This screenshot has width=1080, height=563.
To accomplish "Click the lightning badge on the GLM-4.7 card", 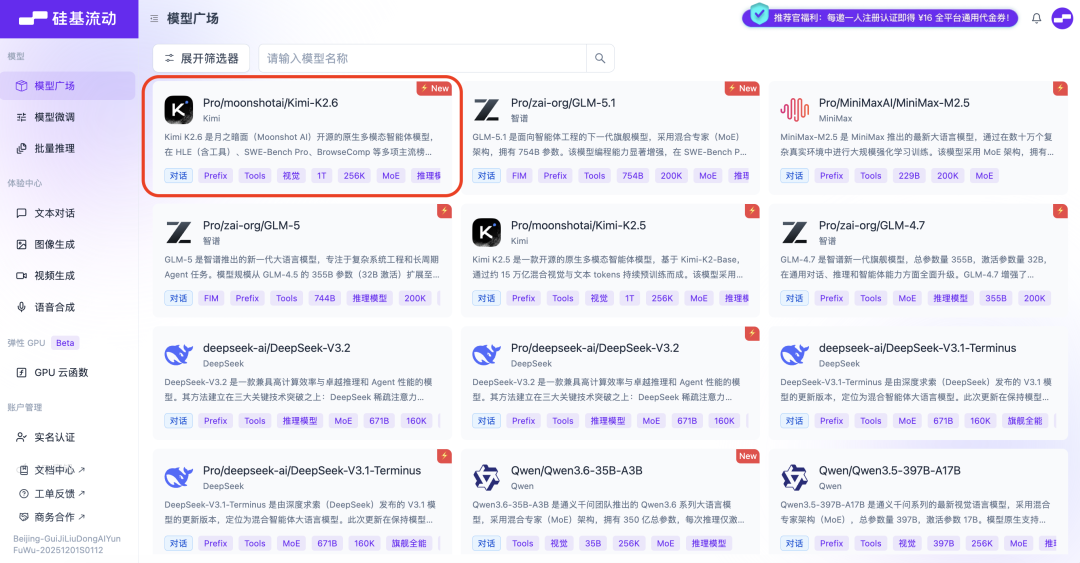I will [x=1060, y=211].
